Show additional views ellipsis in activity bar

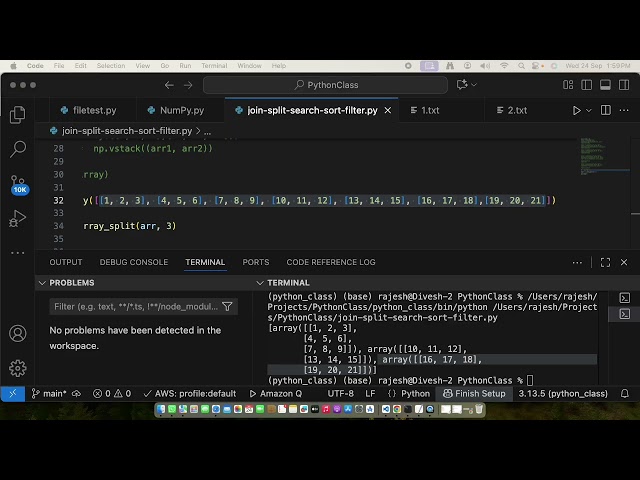click(18, 253)
